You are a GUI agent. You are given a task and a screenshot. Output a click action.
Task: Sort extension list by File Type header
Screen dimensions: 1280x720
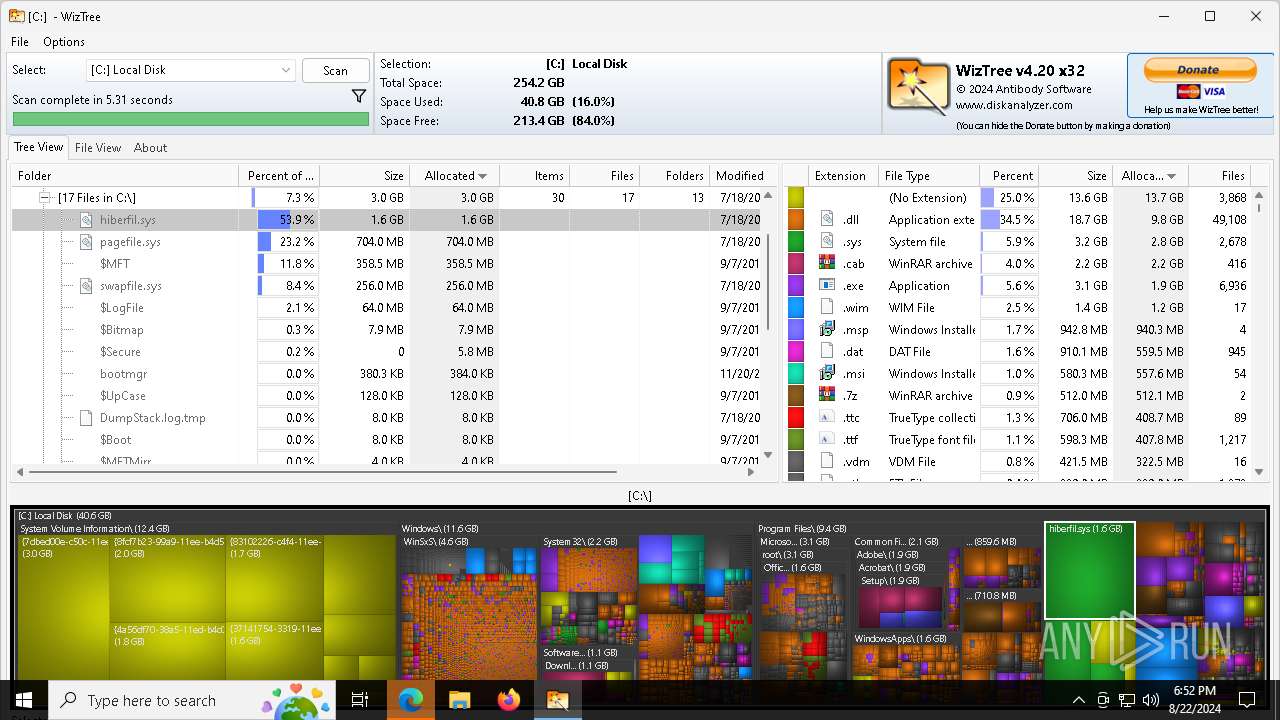[x=929, y=175]
